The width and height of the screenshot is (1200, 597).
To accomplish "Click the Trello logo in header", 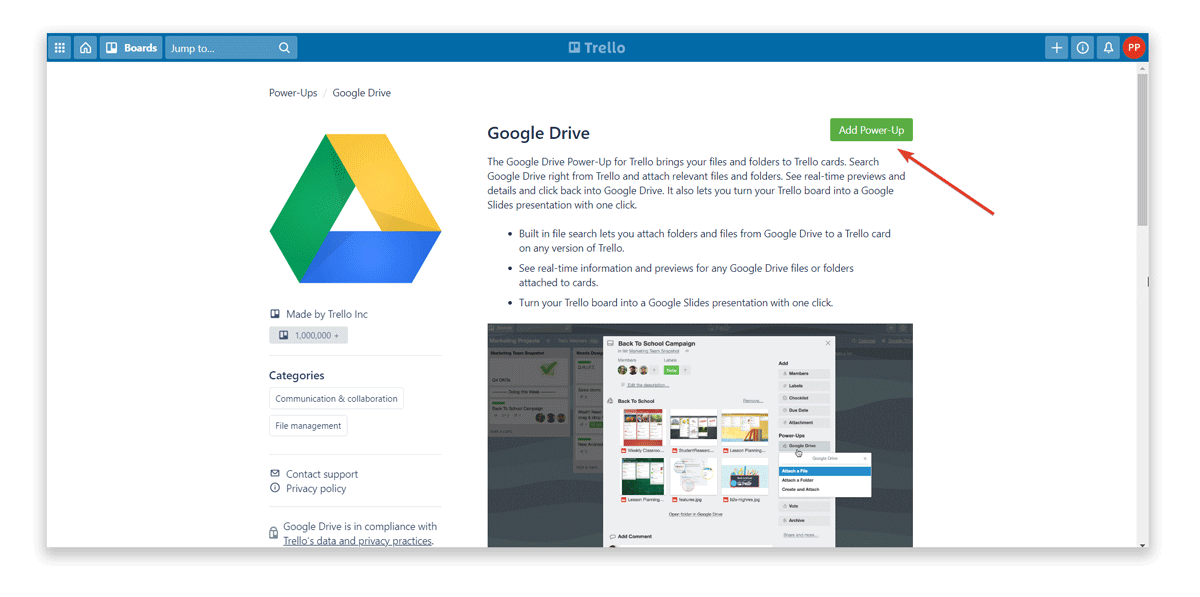I will click(x=597, y=47).
